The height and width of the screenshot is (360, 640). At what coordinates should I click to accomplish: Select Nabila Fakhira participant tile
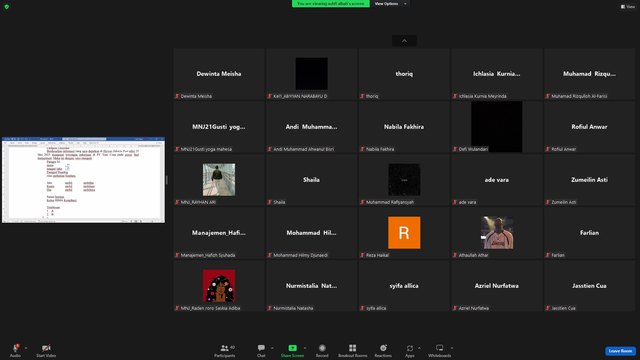click(x=404, y=127)
